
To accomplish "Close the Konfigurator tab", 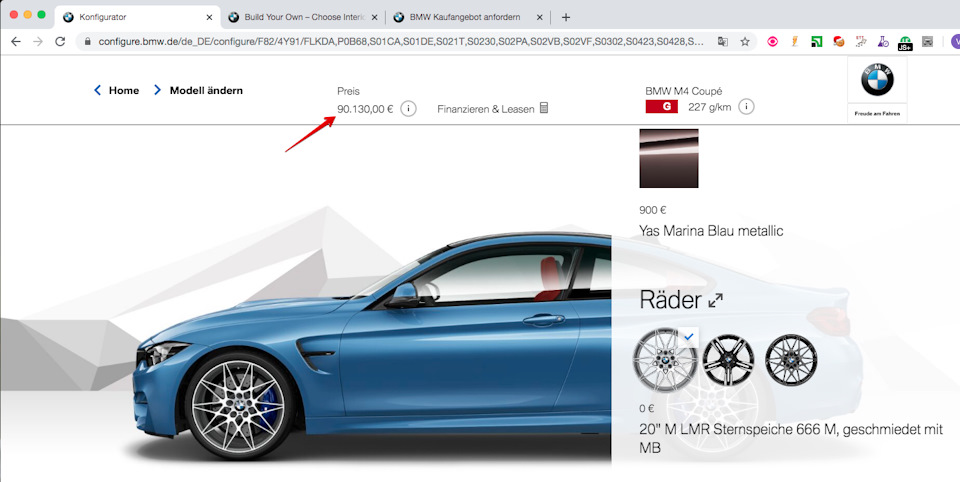I will pyautogui.click(x=209, y=17).
